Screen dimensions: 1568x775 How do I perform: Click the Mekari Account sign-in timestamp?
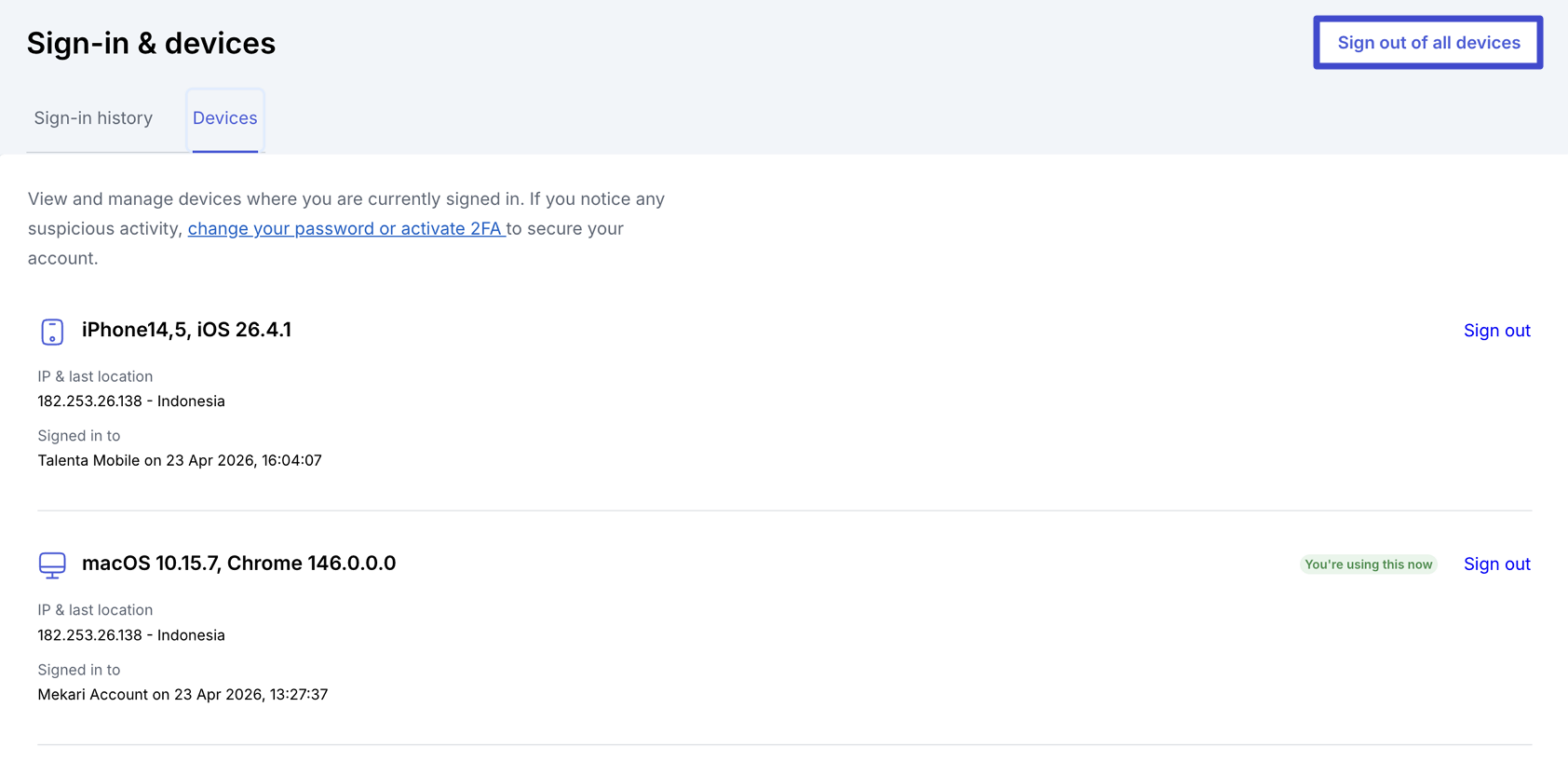point(182,694)
